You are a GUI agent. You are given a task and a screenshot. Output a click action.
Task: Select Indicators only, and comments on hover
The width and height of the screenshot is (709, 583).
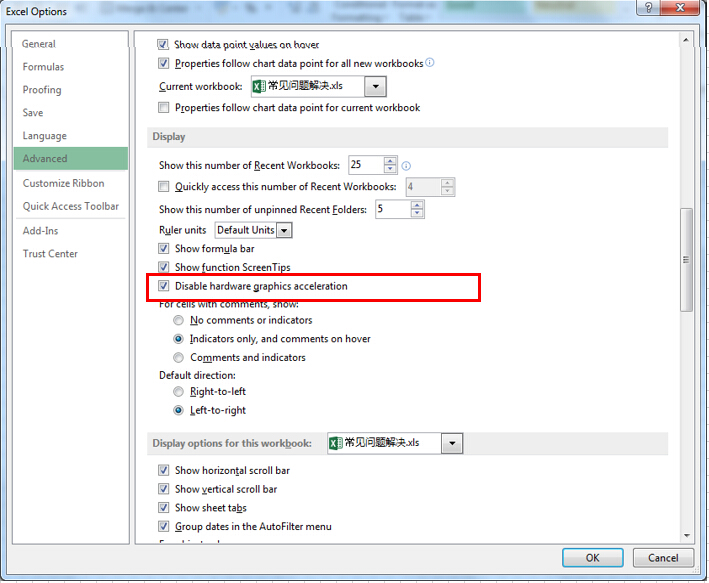pyautogui.click(x=179, y=339)
